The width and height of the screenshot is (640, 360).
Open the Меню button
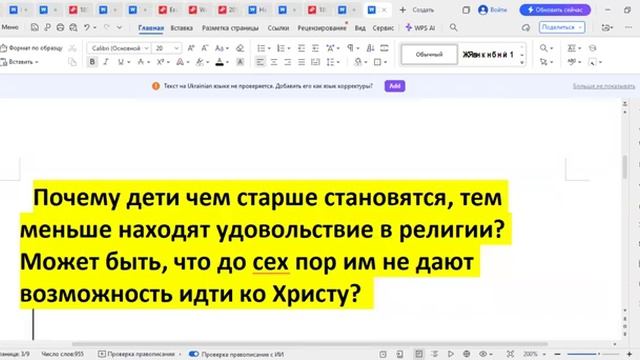tap(10, 27)
